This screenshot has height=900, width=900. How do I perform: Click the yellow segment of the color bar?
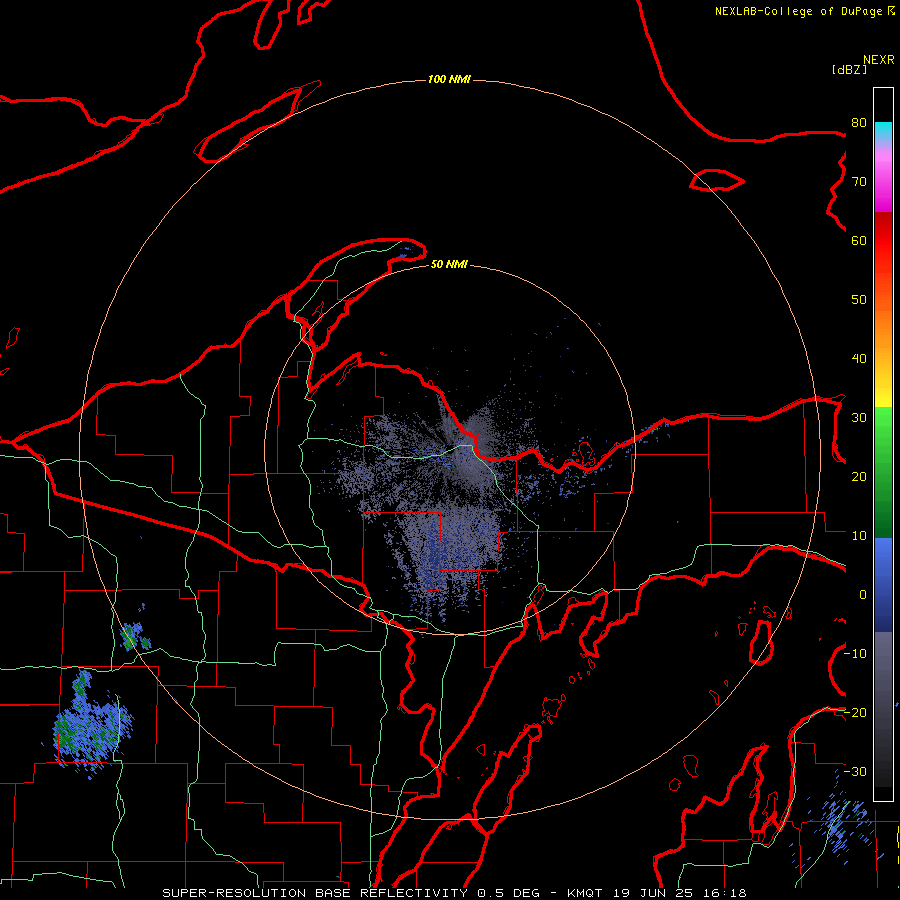[883, 393]
